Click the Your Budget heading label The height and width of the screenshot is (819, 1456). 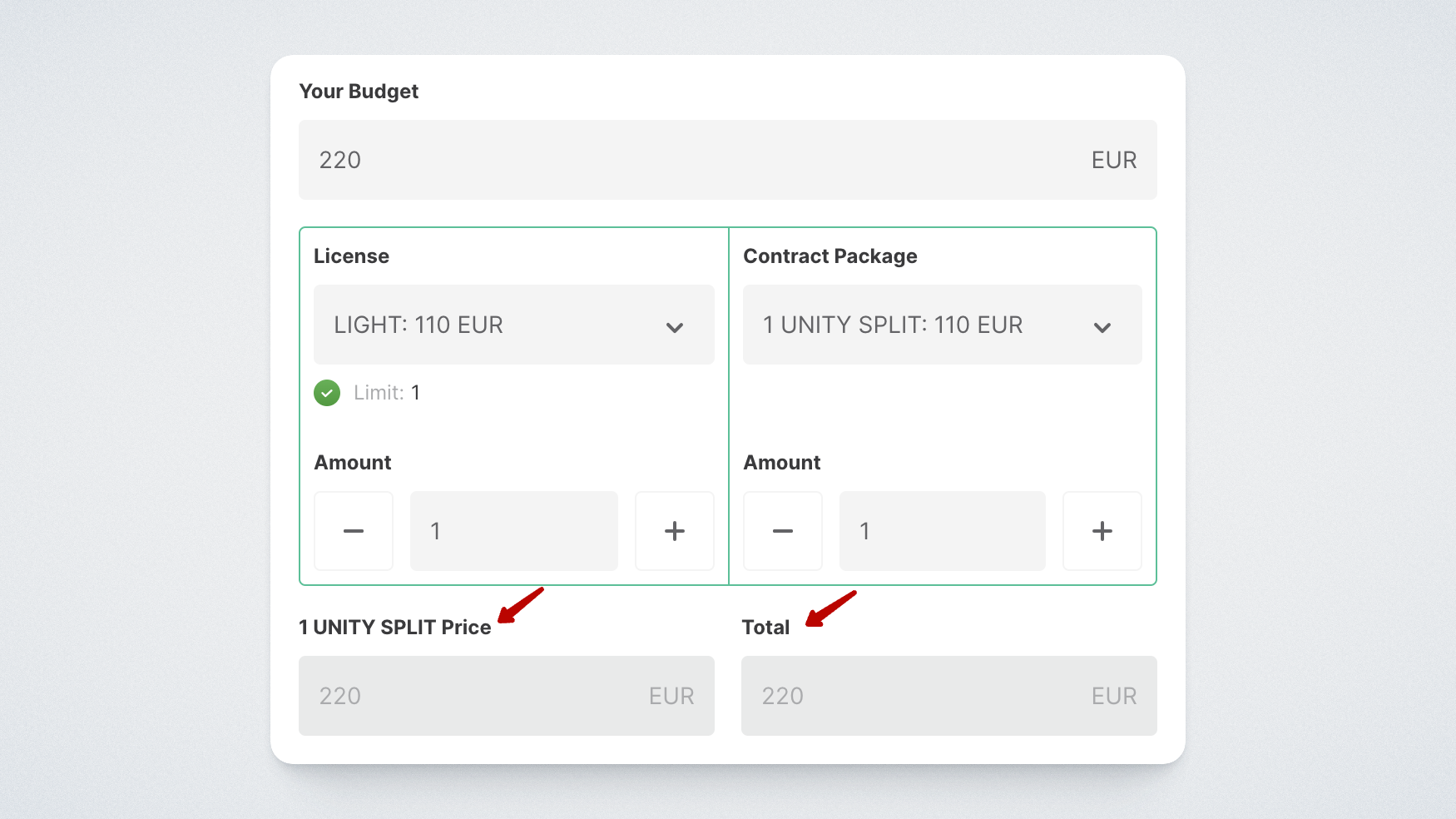tap(359, 92)
